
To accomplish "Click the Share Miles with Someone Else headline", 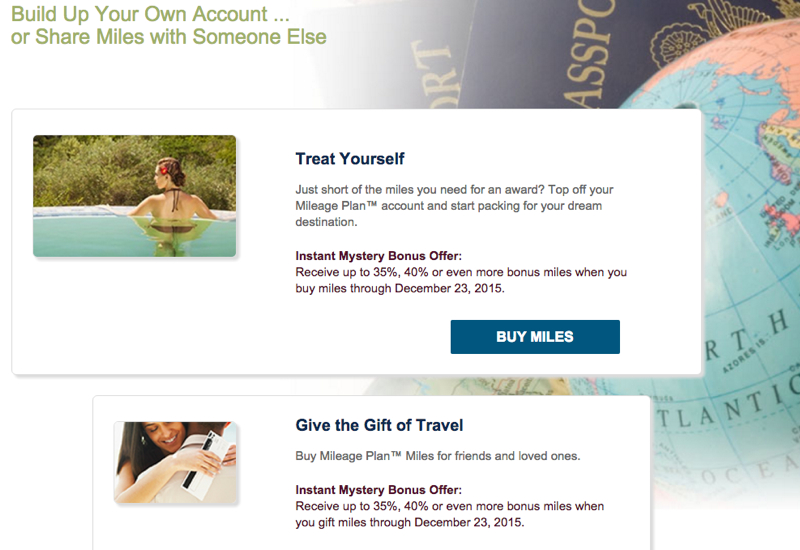I will click(168, 37).
